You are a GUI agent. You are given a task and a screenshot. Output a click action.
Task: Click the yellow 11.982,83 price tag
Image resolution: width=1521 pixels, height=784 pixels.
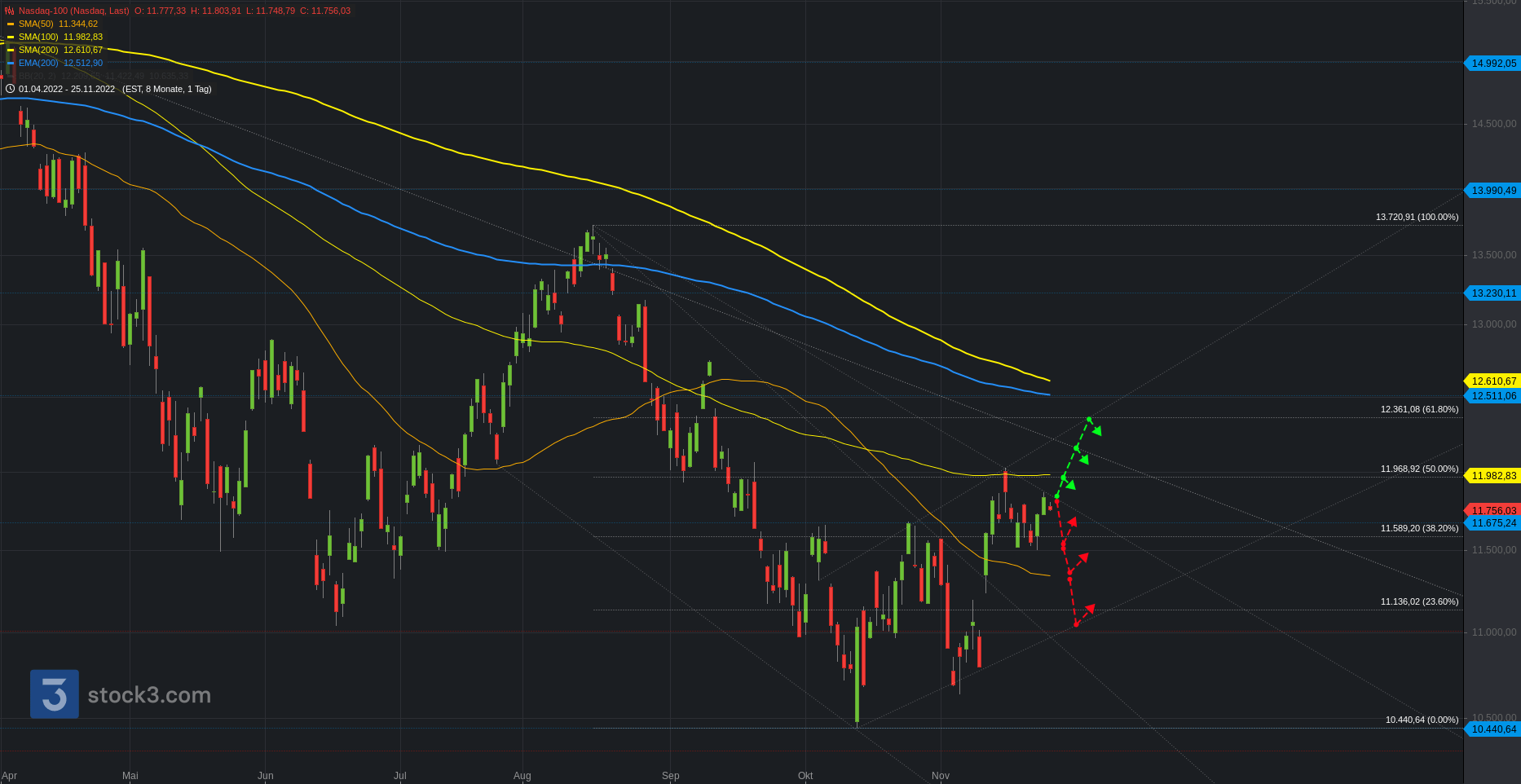(x=1493, y=475)
